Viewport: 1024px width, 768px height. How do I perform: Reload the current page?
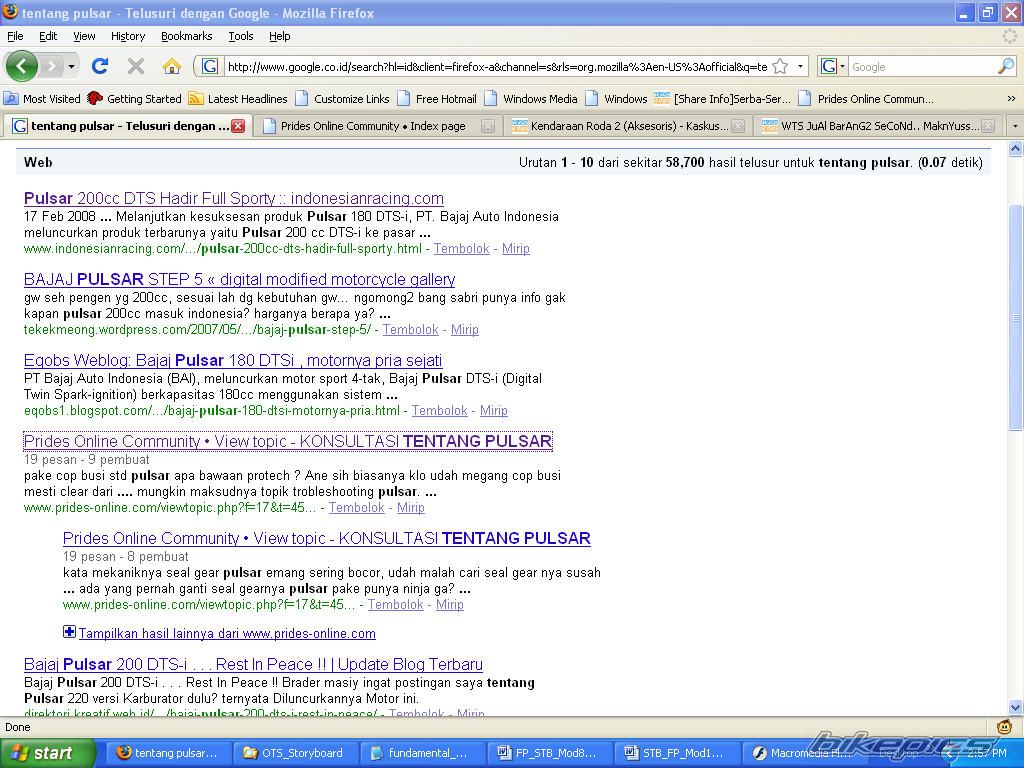100,66
